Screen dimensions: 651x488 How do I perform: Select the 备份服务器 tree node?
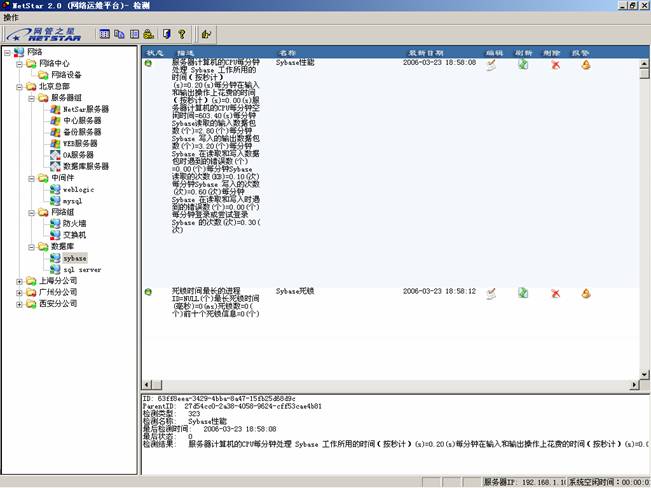82,132
